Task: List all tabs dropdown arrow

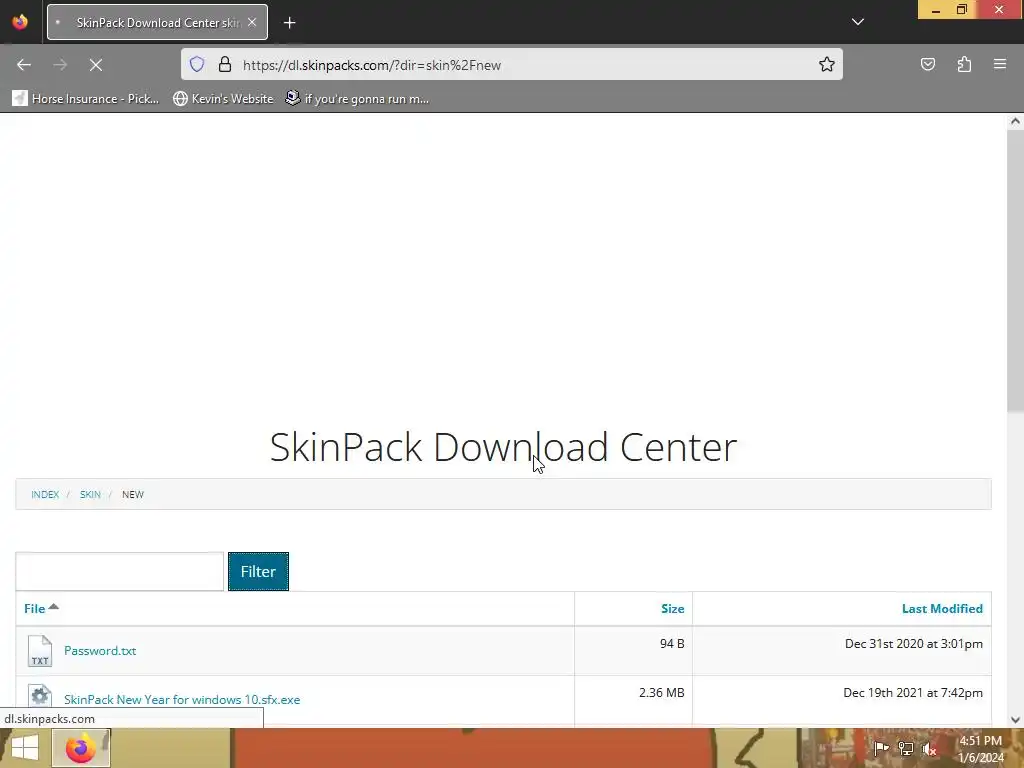Action: point(857,22)
